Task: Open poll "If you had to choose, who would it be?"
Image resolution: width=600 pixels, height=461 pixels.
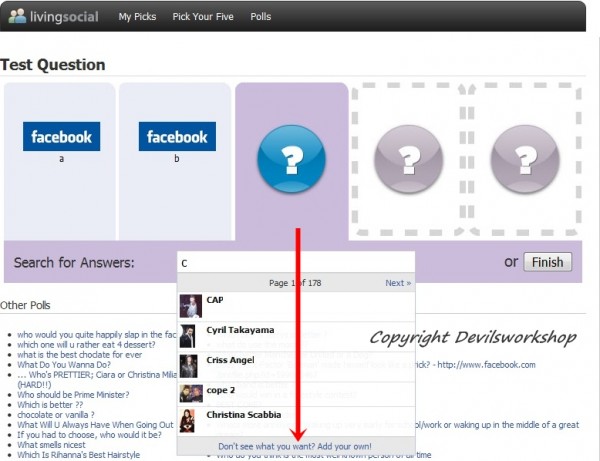Action: (x=89, y=435)
